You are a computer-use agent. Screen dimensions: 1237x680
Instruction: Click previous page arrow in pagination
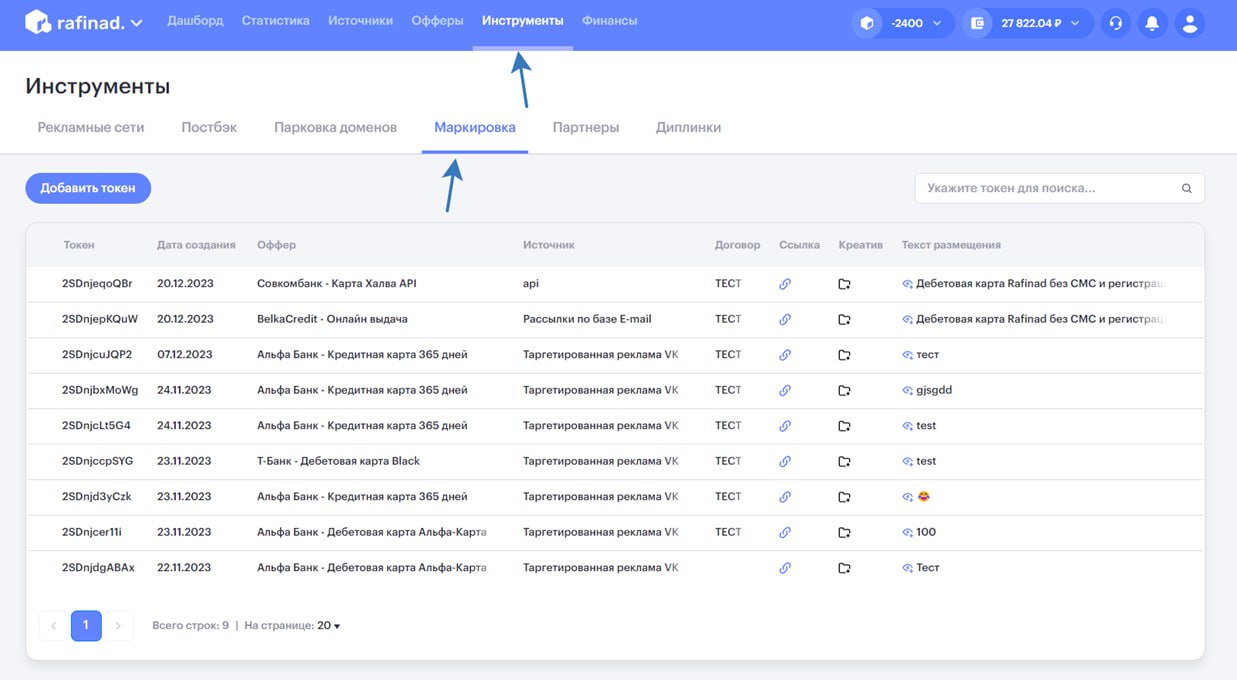[x=53, y=626]
